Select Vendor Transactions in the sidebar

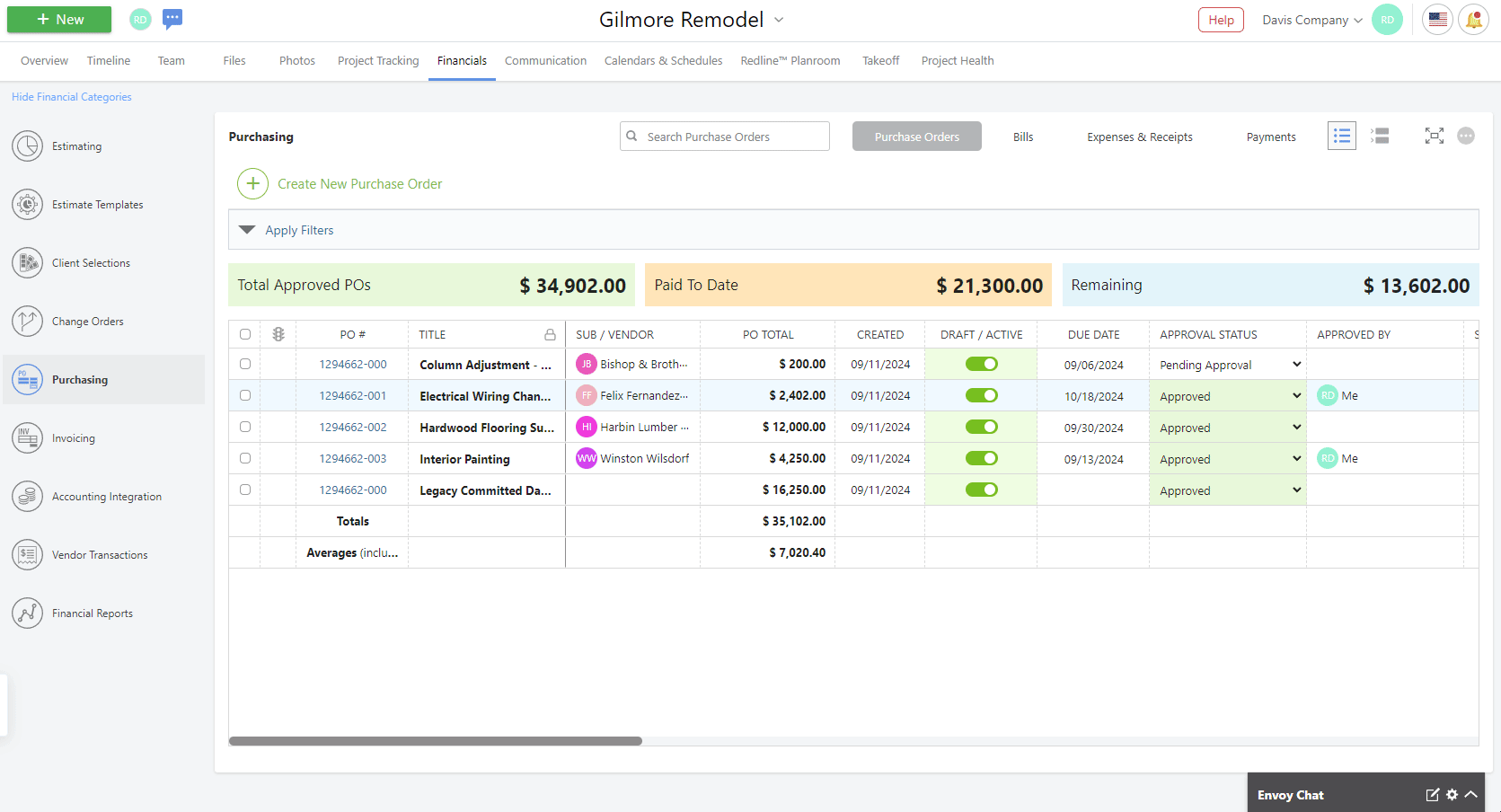click(100, 554)
